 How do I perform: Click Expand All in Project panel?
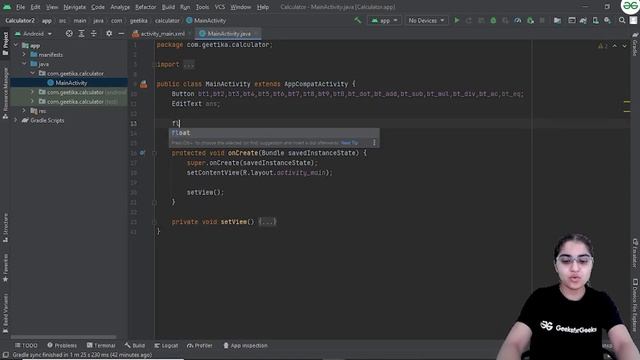(x=81, y=33)
